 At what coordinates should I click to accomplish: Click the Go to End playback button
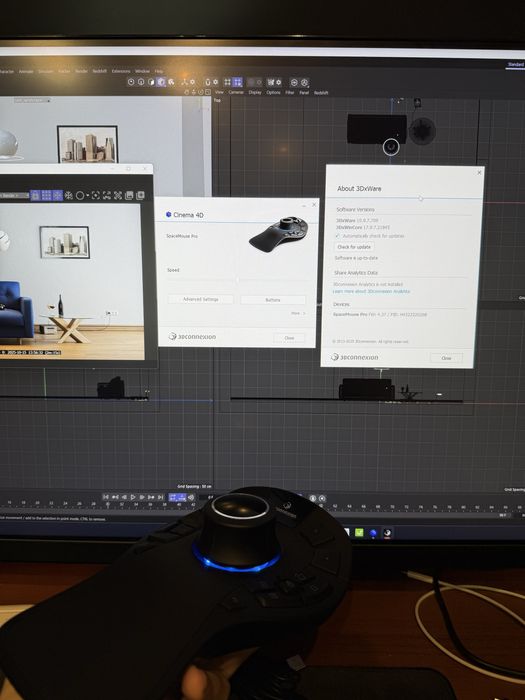pos(160,497)
